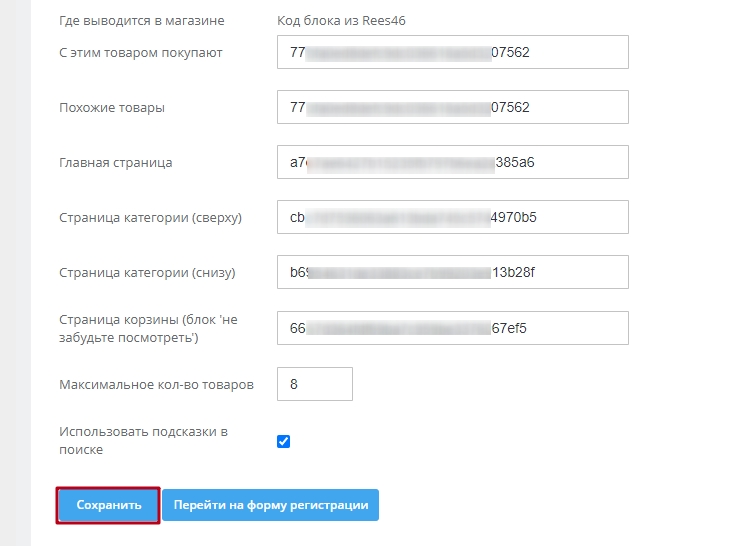Click input for 'Страница категории (сверху)'

point(452,217)
